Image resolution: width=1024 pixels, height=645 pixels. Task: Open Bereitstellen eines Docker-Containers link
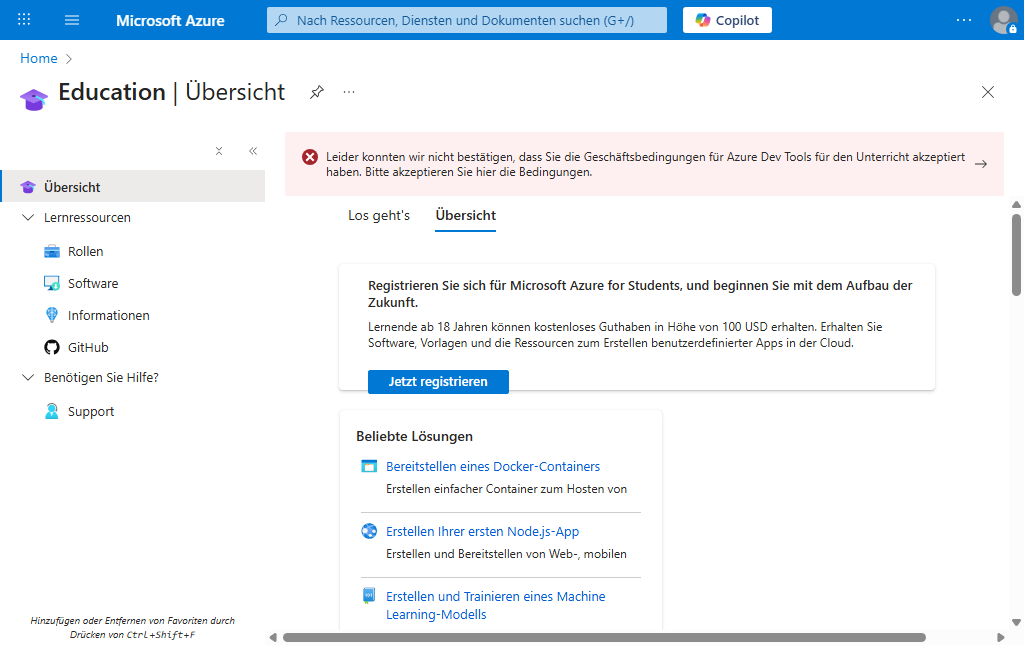[x=492, y=466]
